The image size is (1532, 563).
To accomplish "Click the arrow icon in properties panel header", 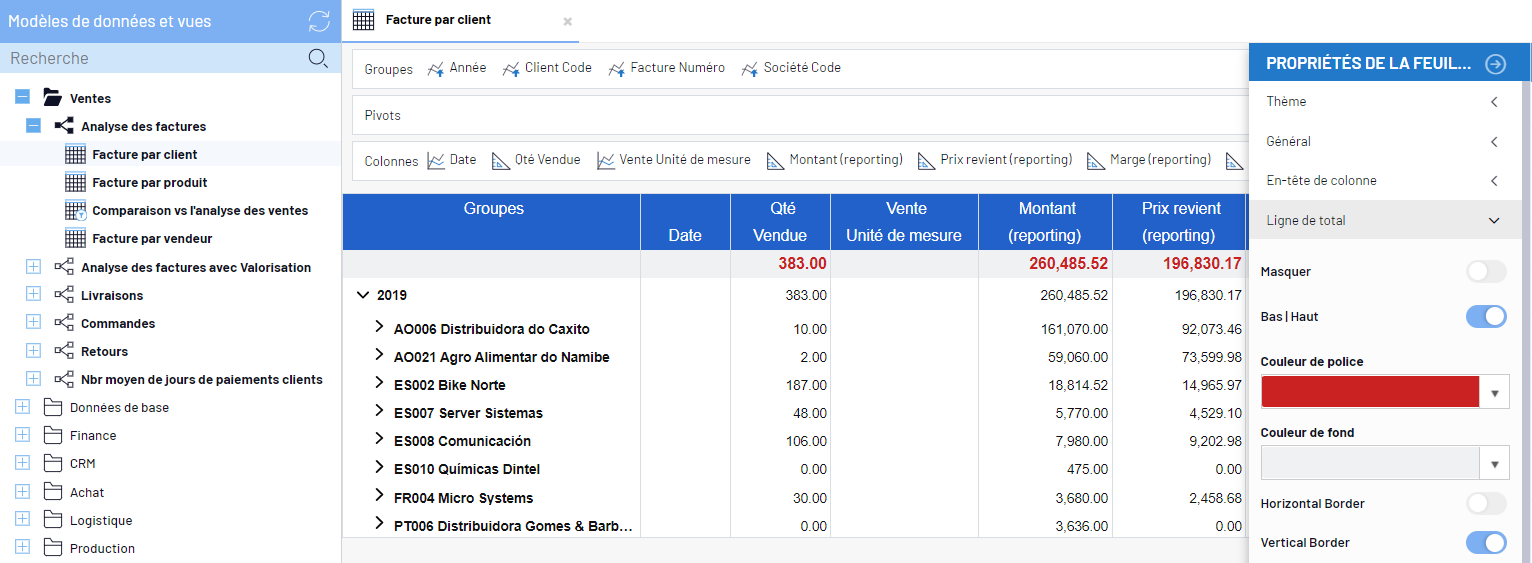I will click(x=1495, y=64).
